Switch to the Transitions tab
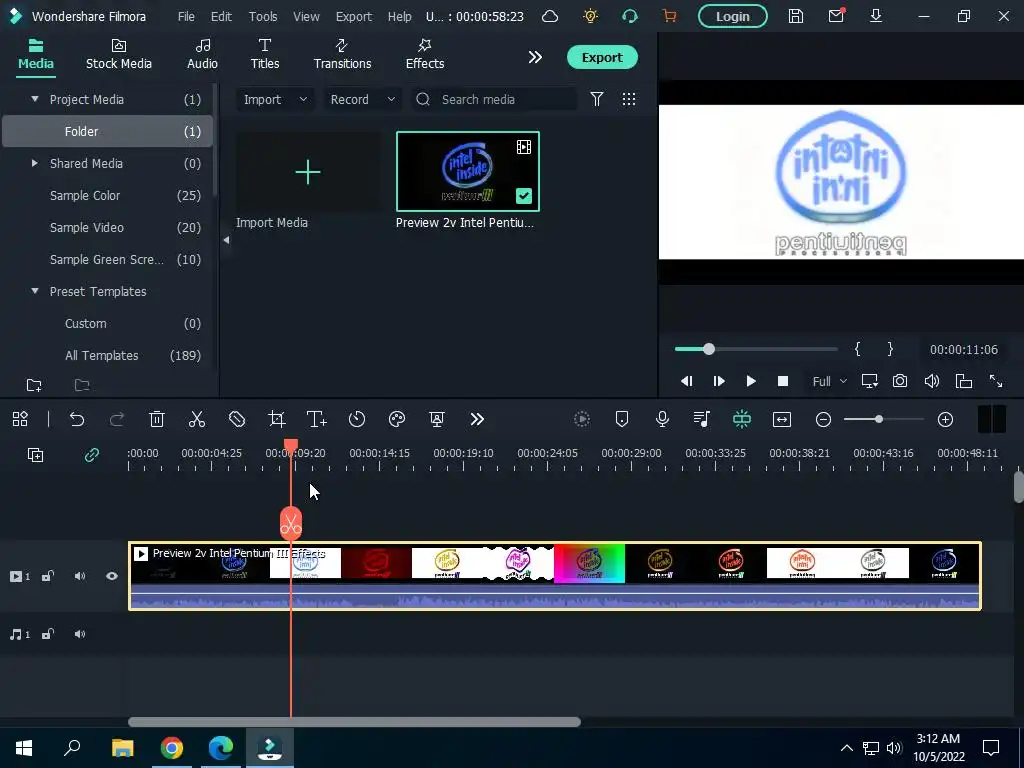 342,54
